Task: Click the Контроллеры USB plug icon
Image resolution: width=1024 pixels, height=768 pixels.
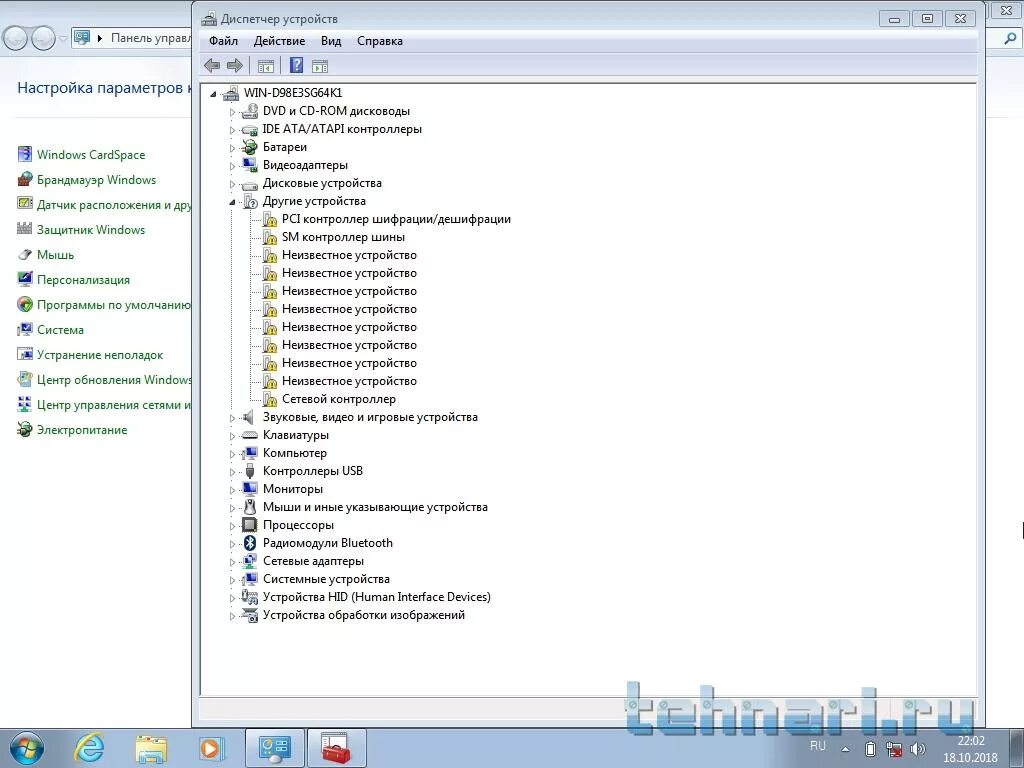Action: pos(249,471)
